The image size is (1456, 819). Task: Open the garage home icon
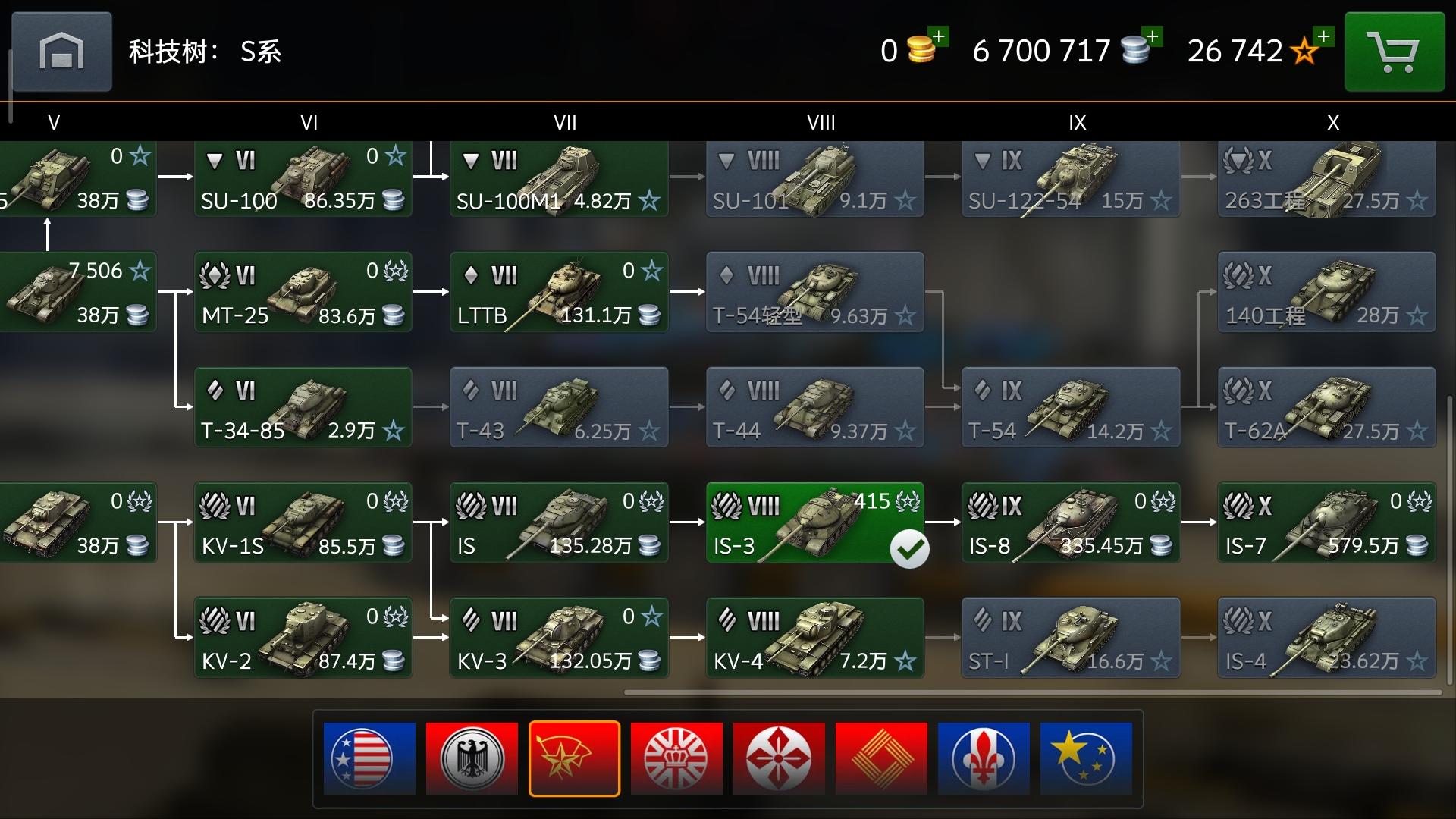click(x=61, y=52)
